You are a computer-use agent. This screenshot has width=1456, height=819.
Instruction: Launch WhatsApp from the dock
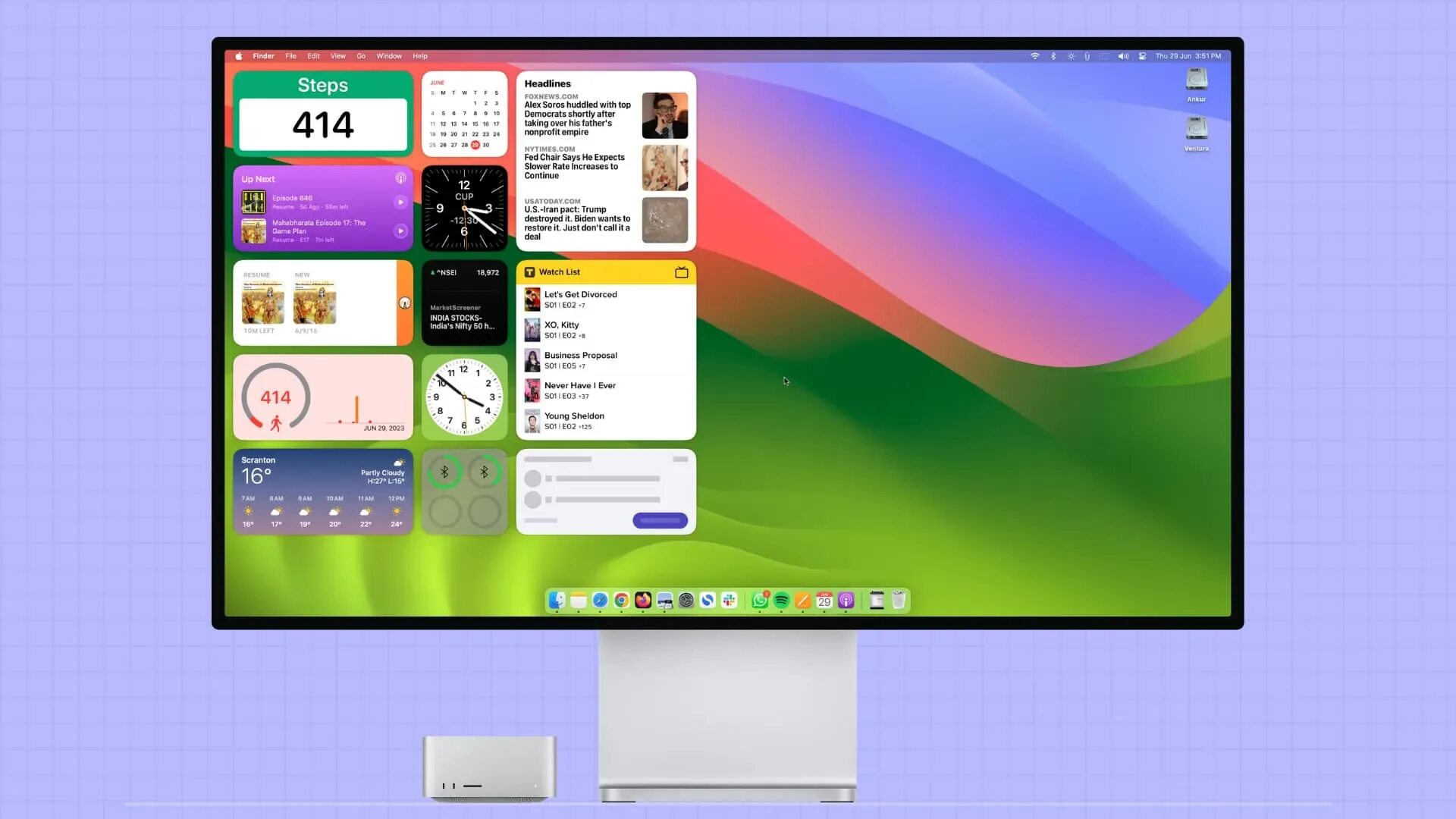759,601
